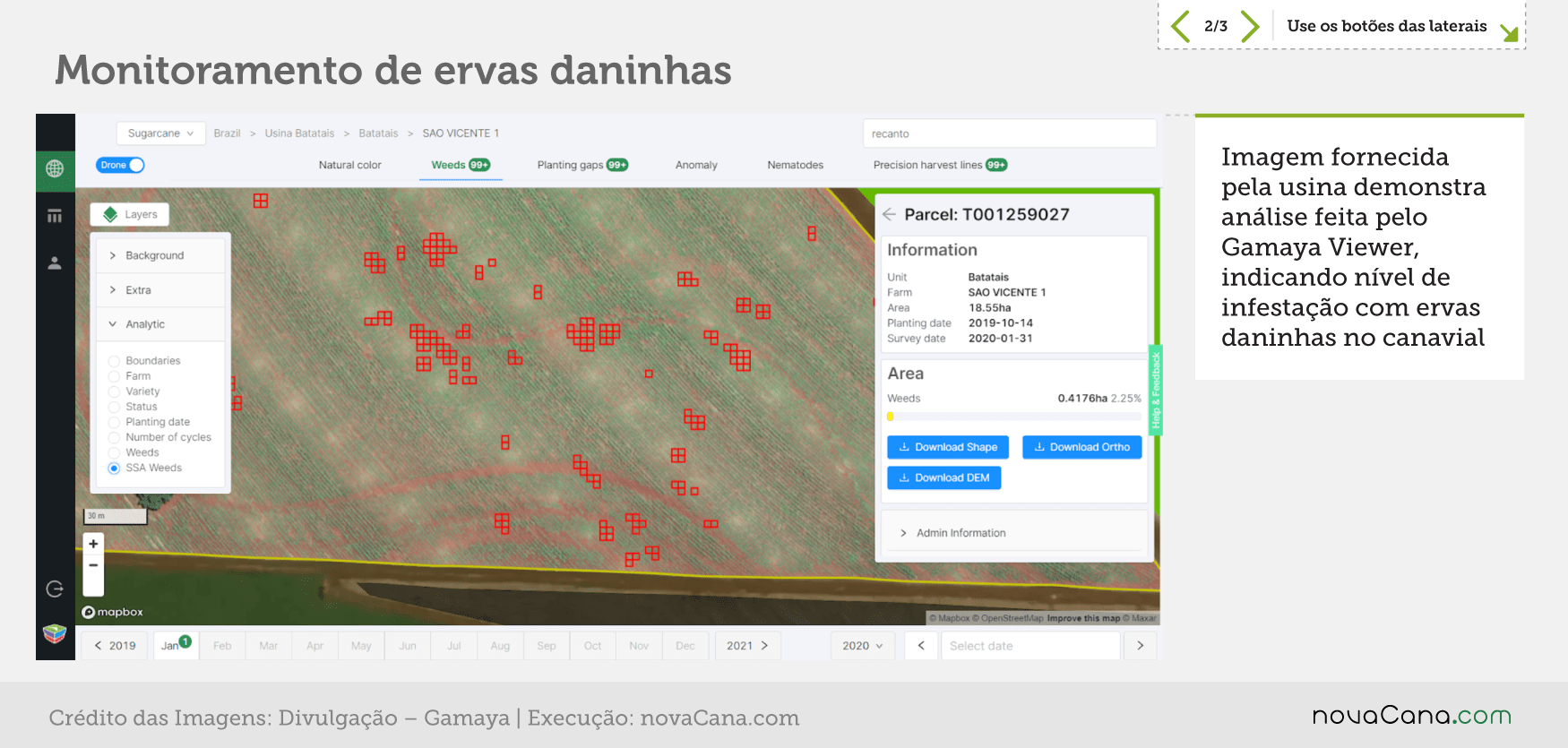Open Help & Feedback side tab

tap(1156, 390)
